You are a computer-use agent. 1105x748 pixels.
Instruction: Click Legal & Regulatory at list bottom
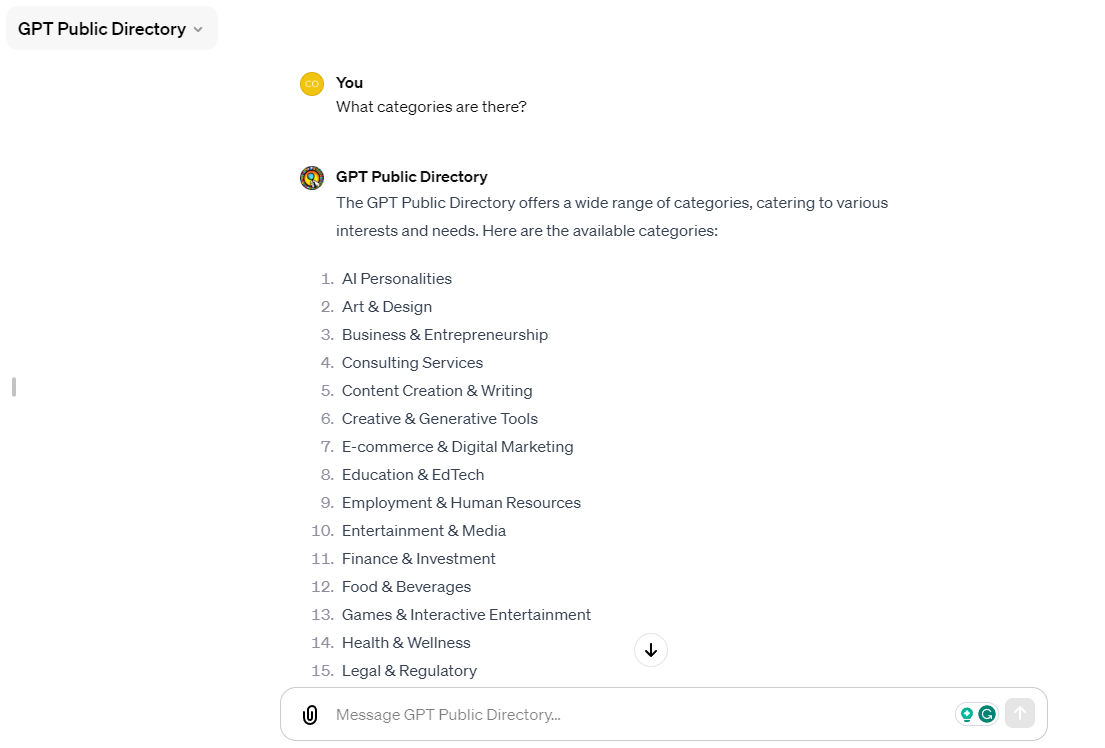pos(410,670)
